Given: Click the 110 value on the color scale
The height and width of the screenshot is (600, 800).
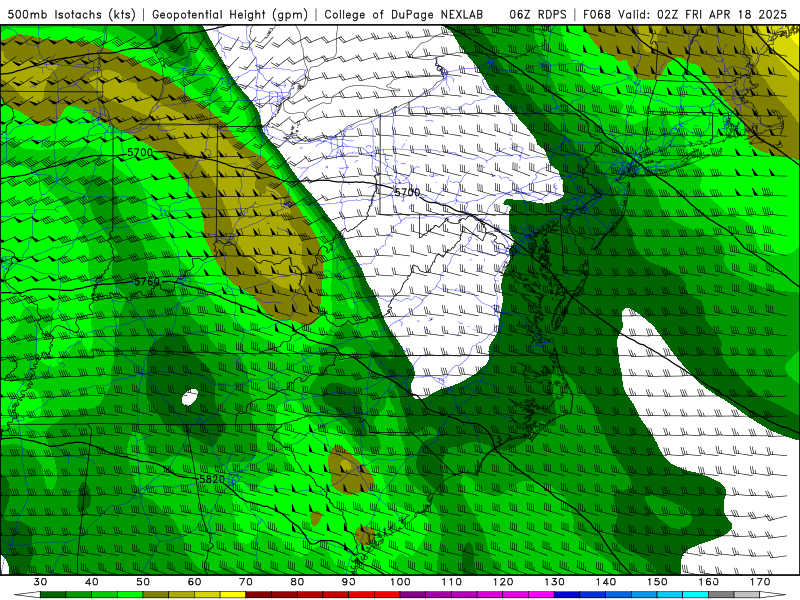Looking at the screenshot, I should [x=452, y=582].
